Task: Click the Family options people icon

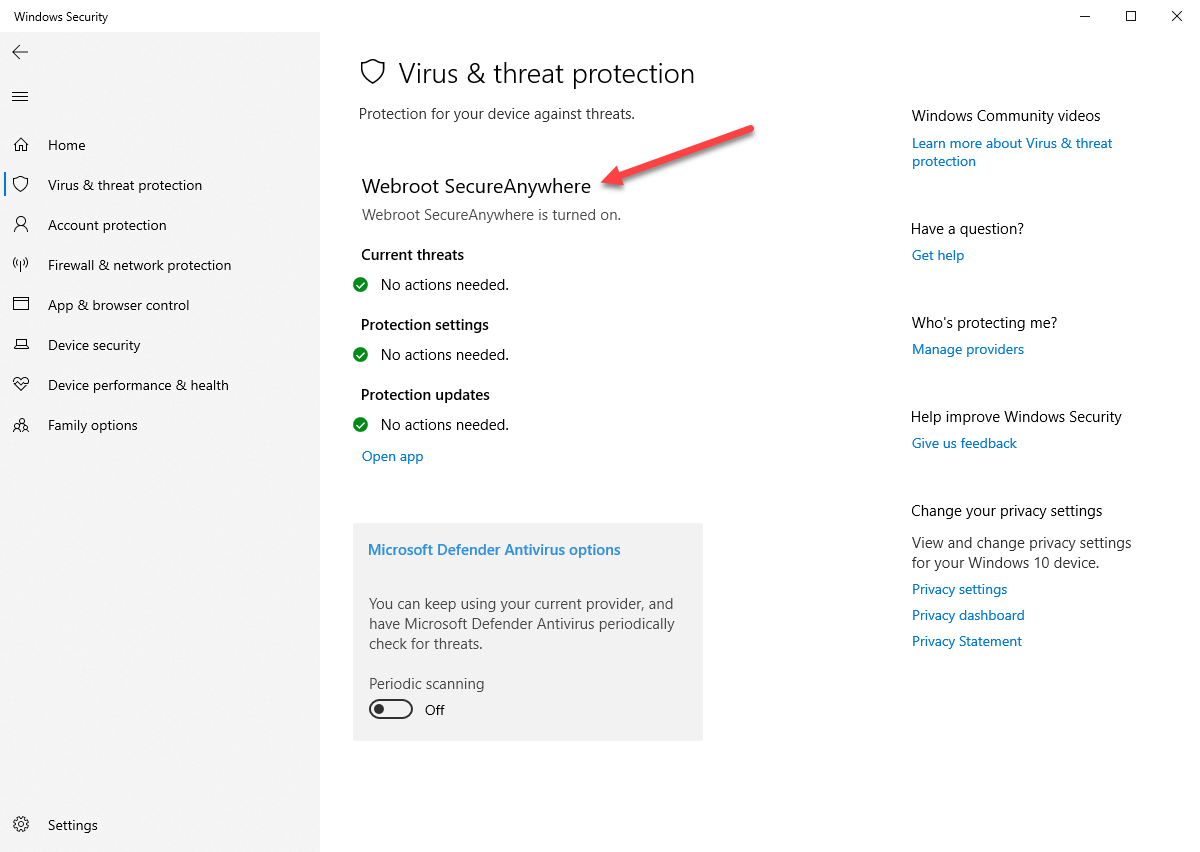Action: 21,425
